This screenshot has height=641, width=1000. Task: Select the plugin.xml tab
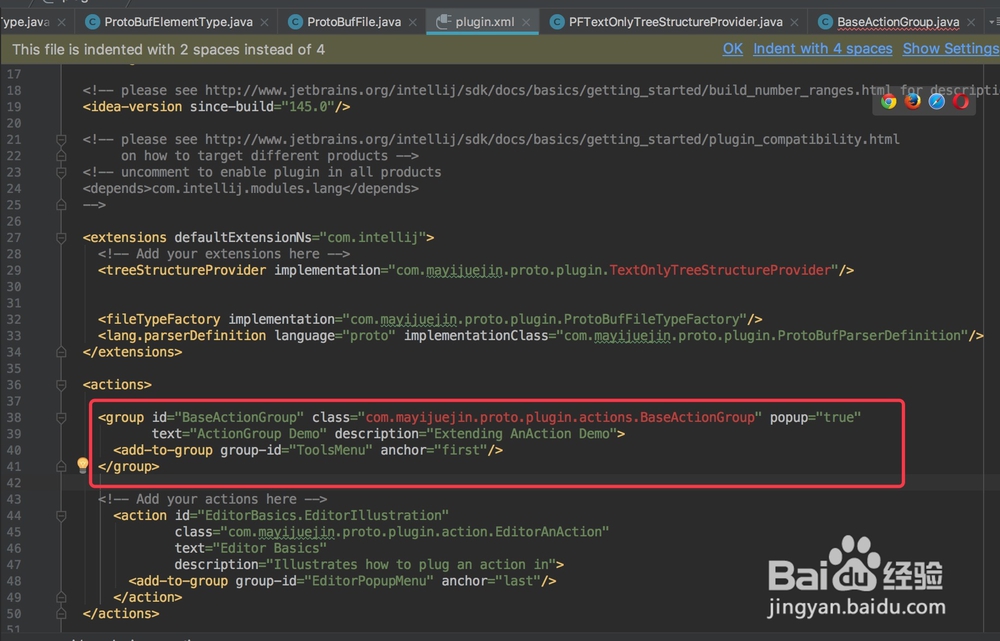pyautogui.click(x=484, y=22)
